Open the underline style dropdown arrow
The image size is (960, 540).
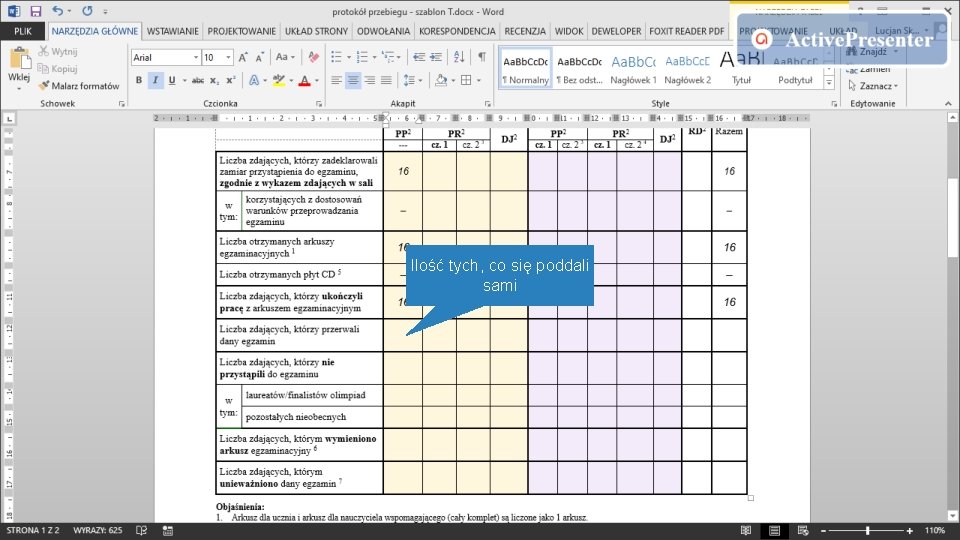(x=184, y=80)
